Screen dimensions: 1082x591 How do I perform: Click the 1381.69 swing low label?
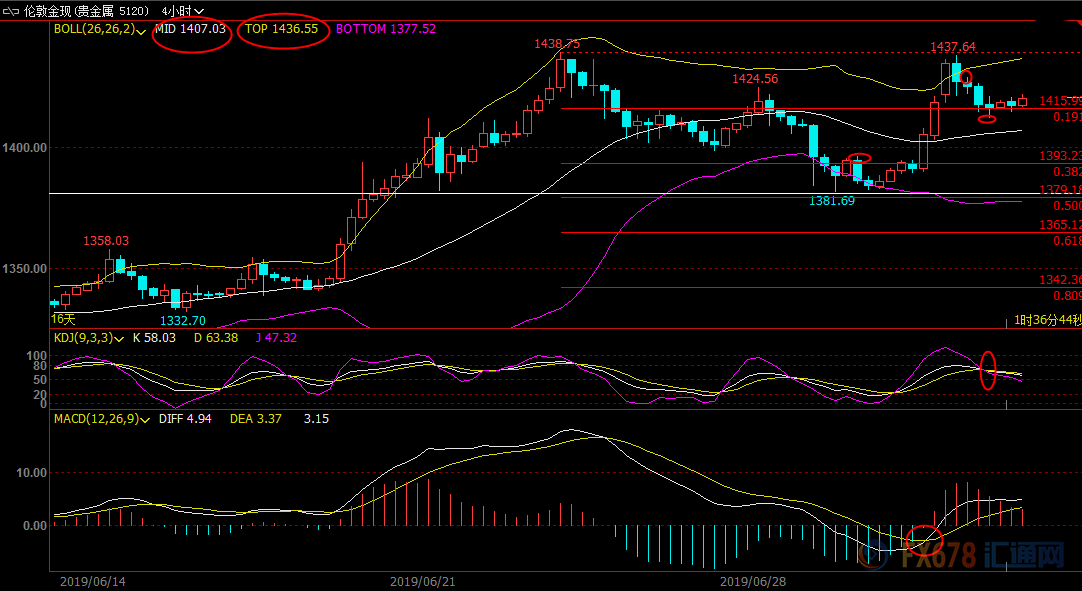click(x=832, y=201)
